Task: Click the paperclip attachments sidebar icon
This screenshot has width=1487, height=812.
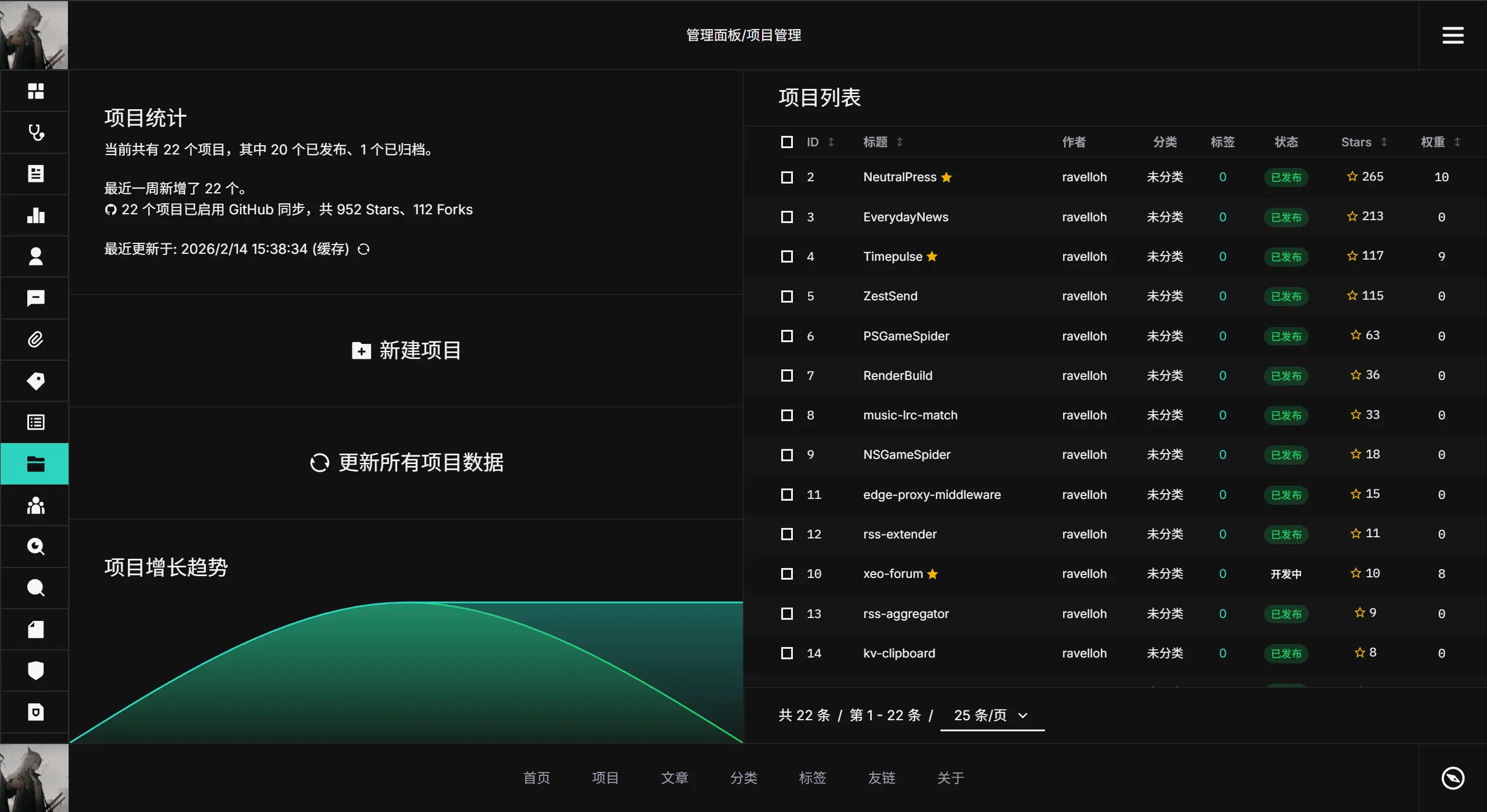Action: click(35, 339)
